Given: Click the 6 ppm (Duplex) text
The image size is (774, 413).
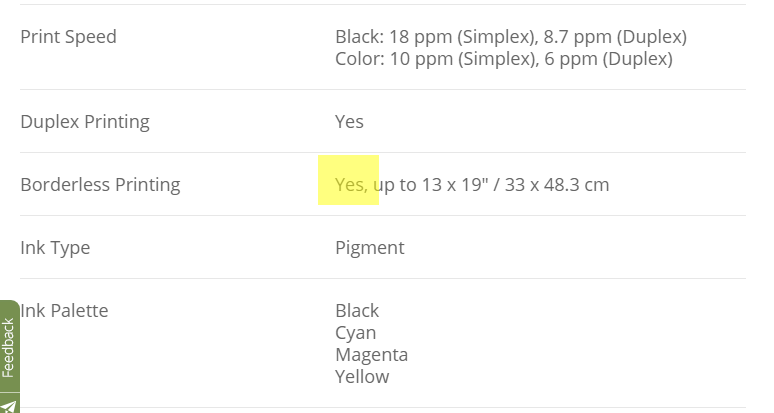Looking at the screenshot, I should pyautogui.click(x=609, y=59).
